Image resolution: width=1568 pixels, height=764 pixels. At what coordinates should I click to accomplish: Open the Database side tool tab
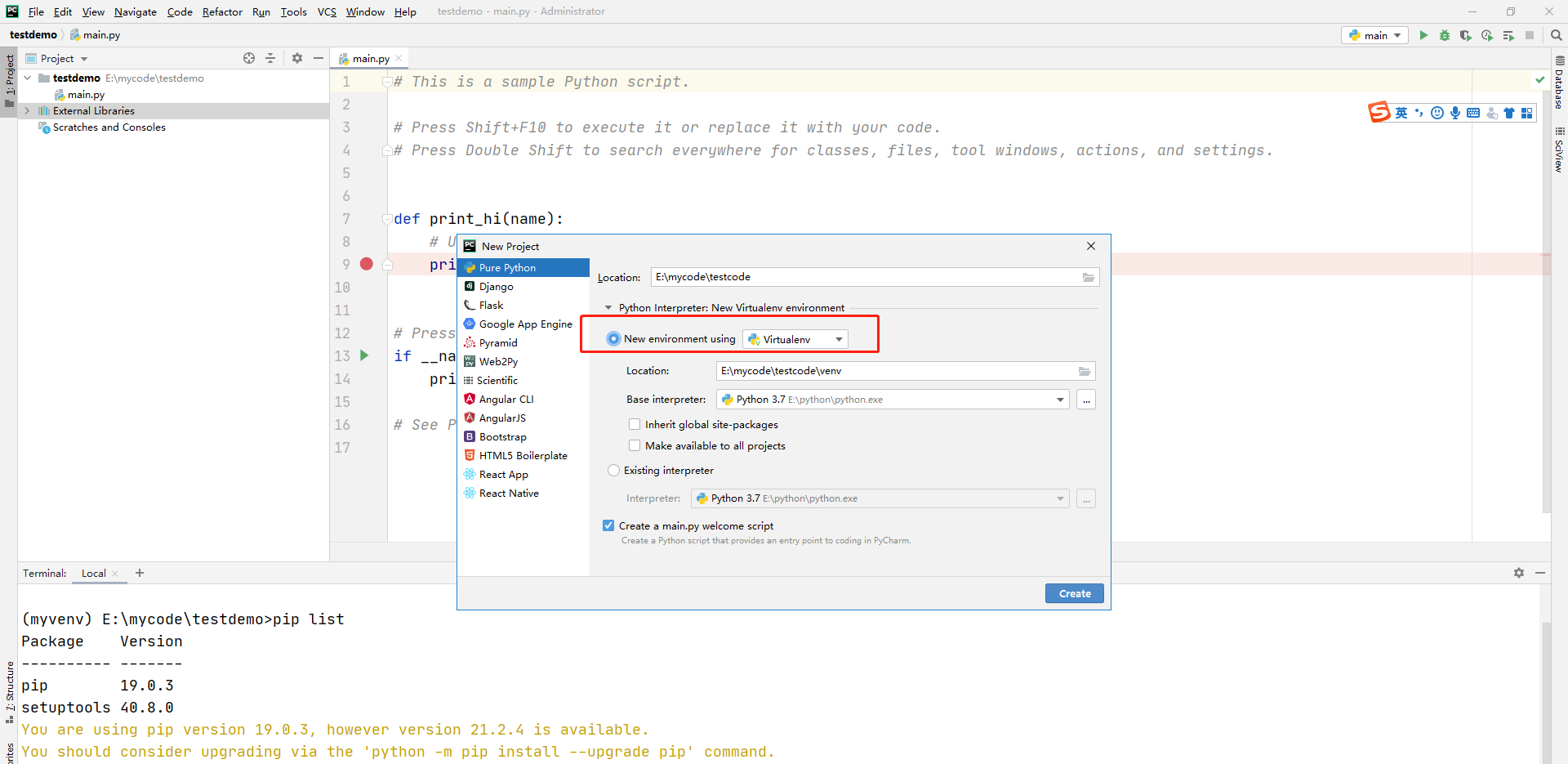pyautogui.click(x=1559, y=83)
